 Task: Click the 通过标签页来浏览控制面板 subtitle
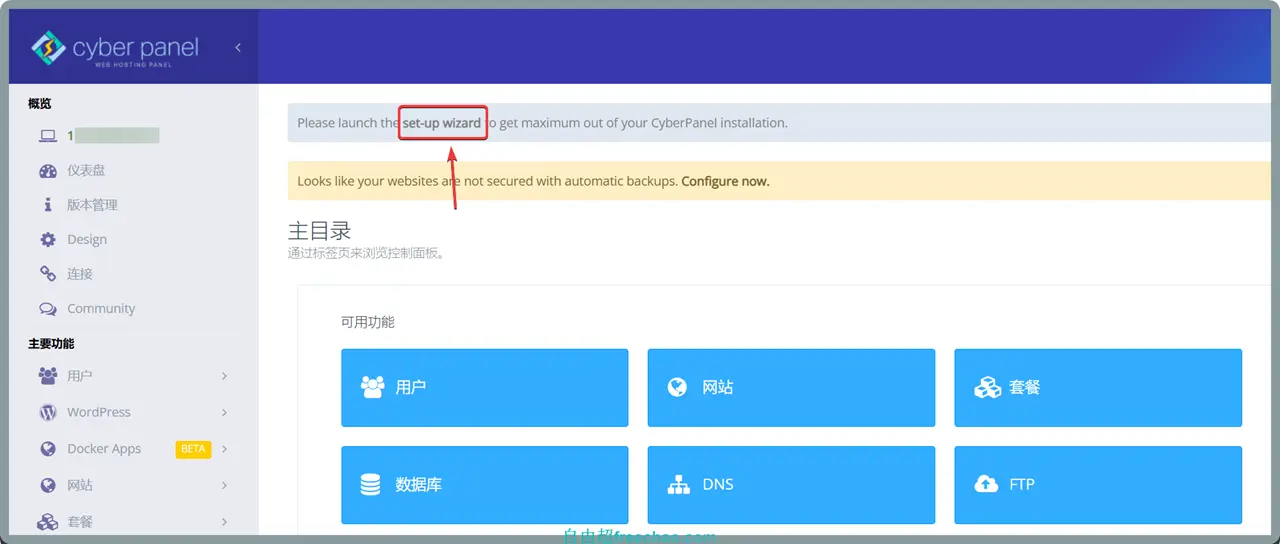click(x=366, y=254)
